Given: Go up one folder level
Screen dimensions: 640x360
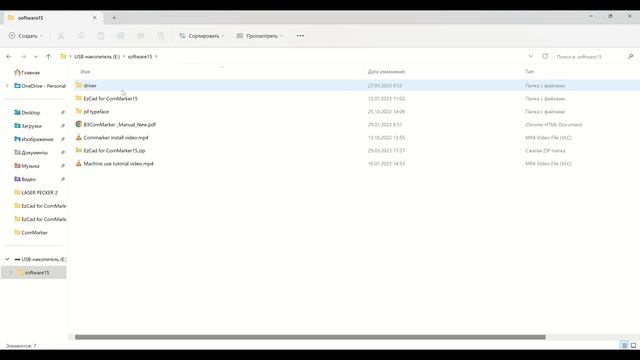Looking at the screenshot, I should tap(48, 57).
